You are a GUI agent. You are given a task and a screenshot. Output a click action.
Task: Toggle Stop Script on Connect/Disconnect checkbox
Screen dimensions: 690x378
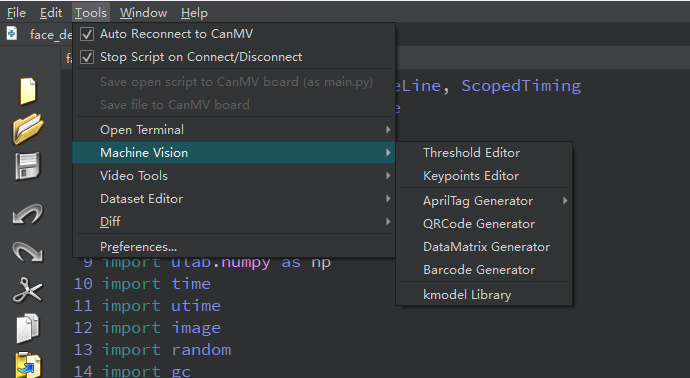pos(87,57)
